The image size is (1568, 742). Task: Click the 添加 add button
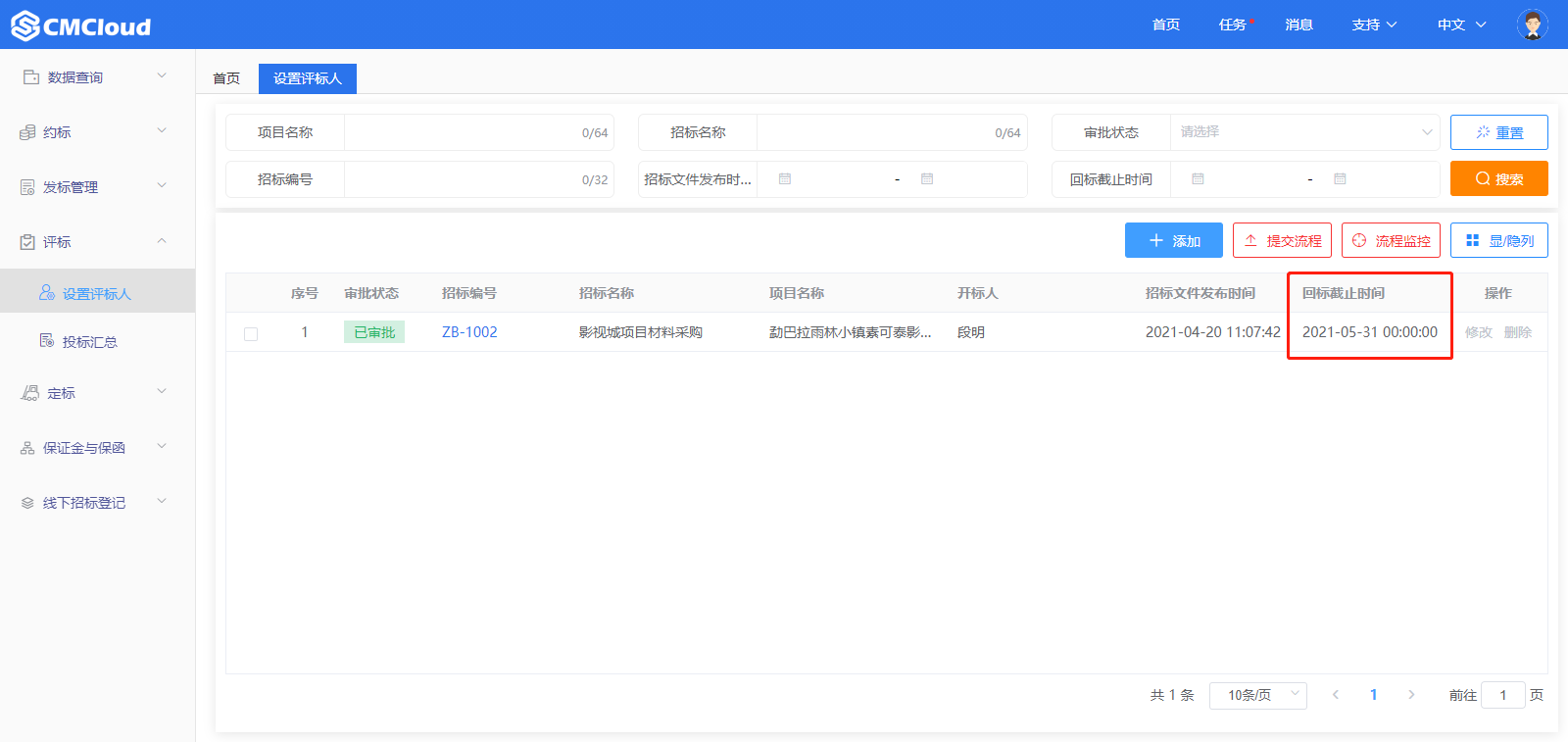click(1174, 240)
